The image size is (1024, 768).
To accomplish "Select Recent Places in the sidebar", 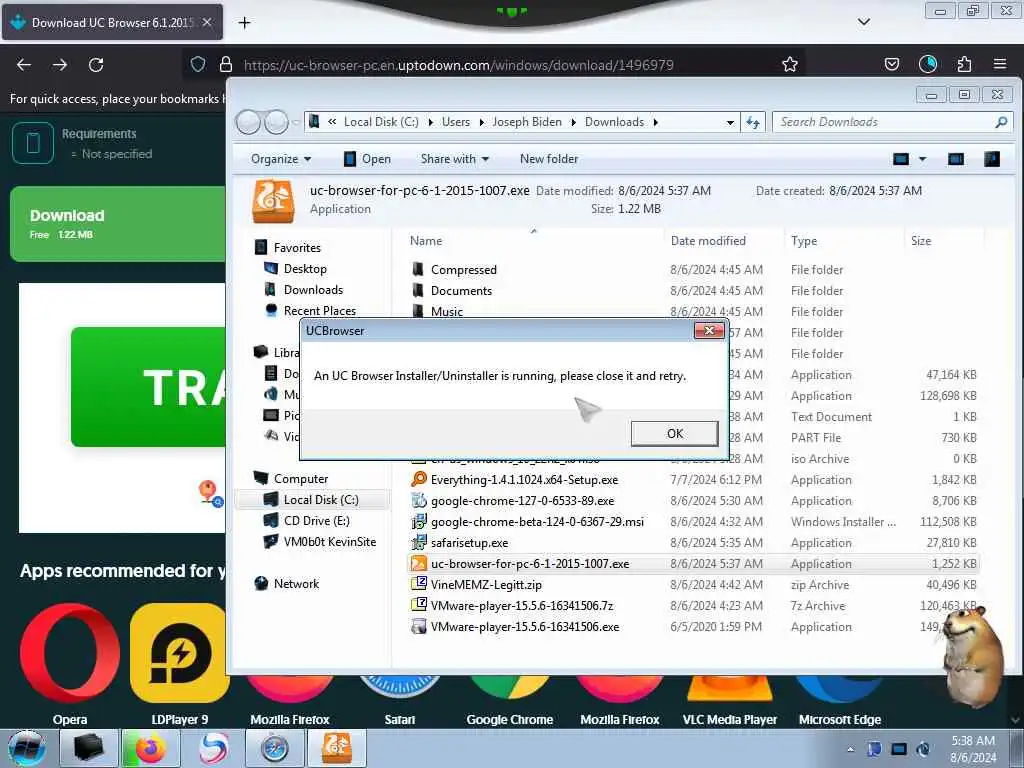I will [319, 310].
